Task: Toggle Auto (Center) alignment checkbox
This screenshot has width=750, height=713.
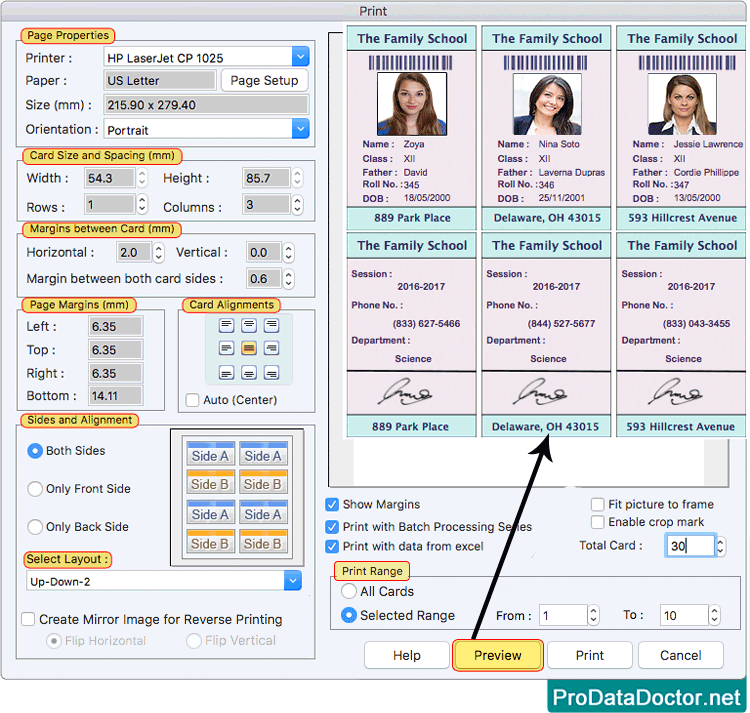Action: pyautogui.click(x=192, y=400)
